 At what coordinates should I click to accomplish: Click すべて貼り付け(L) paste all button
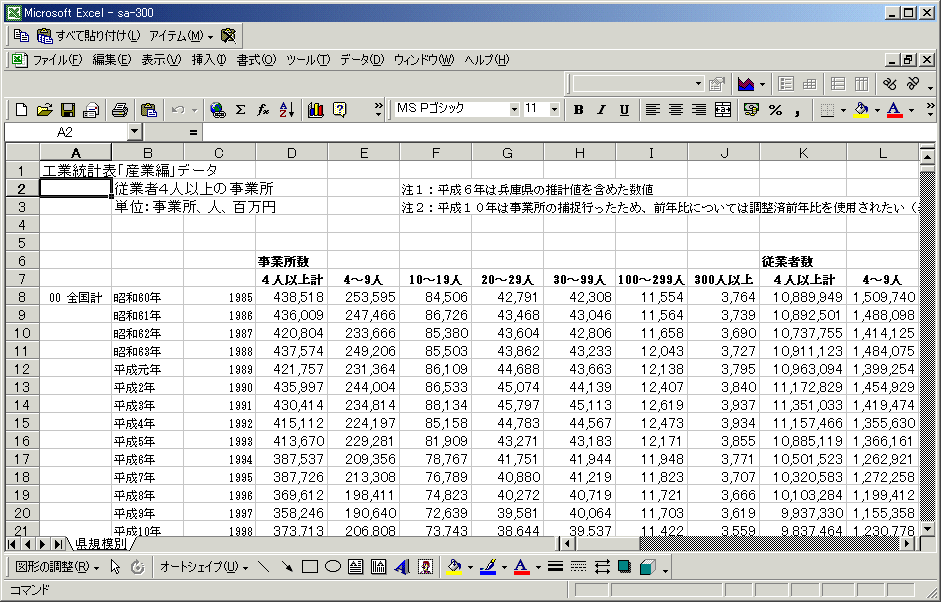[x=89, y=36]
